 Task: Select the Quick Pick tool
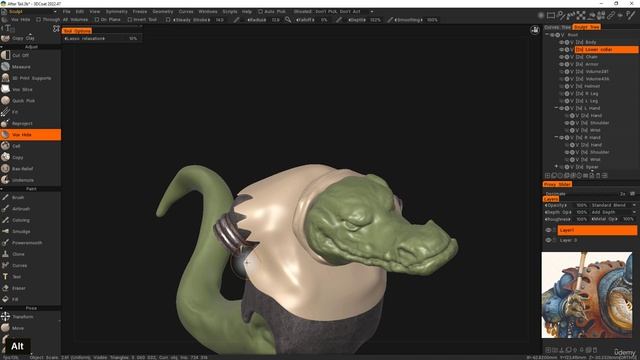(x=31, y=100)
